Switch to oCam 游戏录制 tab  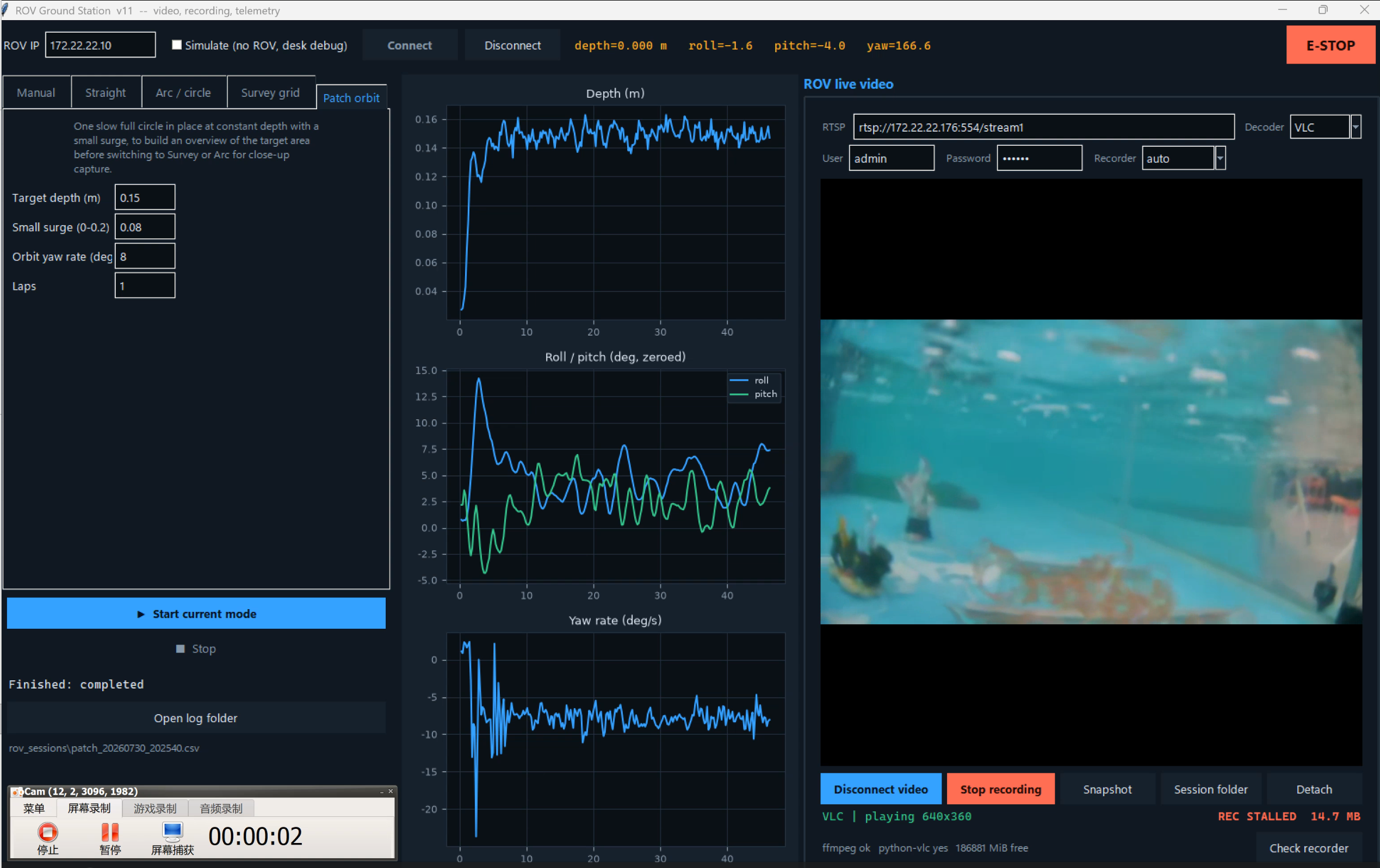[x=154, y=808]
